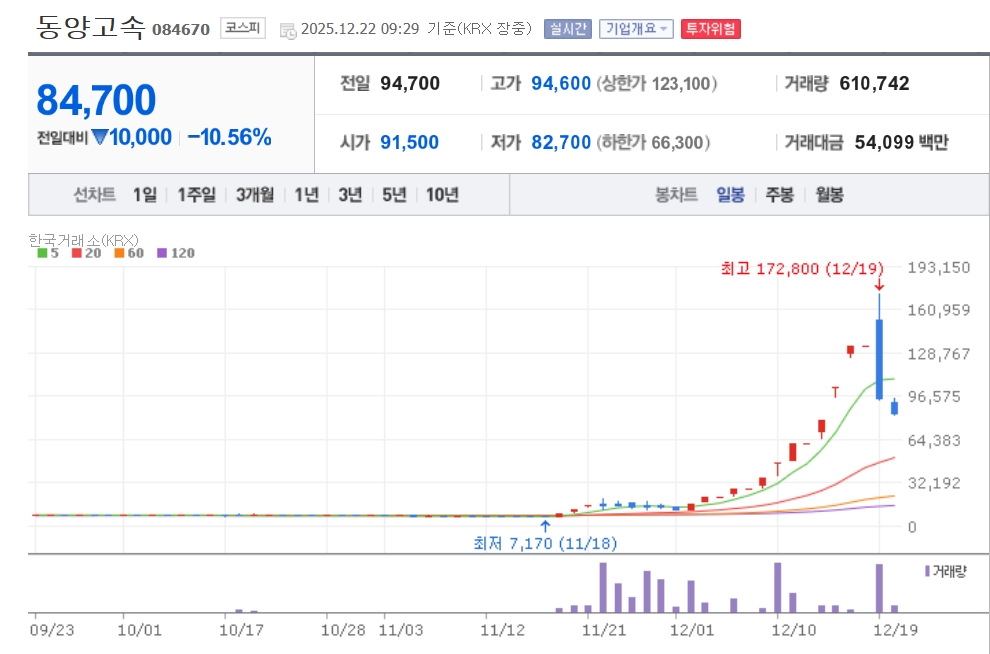Image resolution: width=990 pixels, height=654 pixels.
Task: Click the red arrow under 최고 172,800
Action: coord(879,285)
